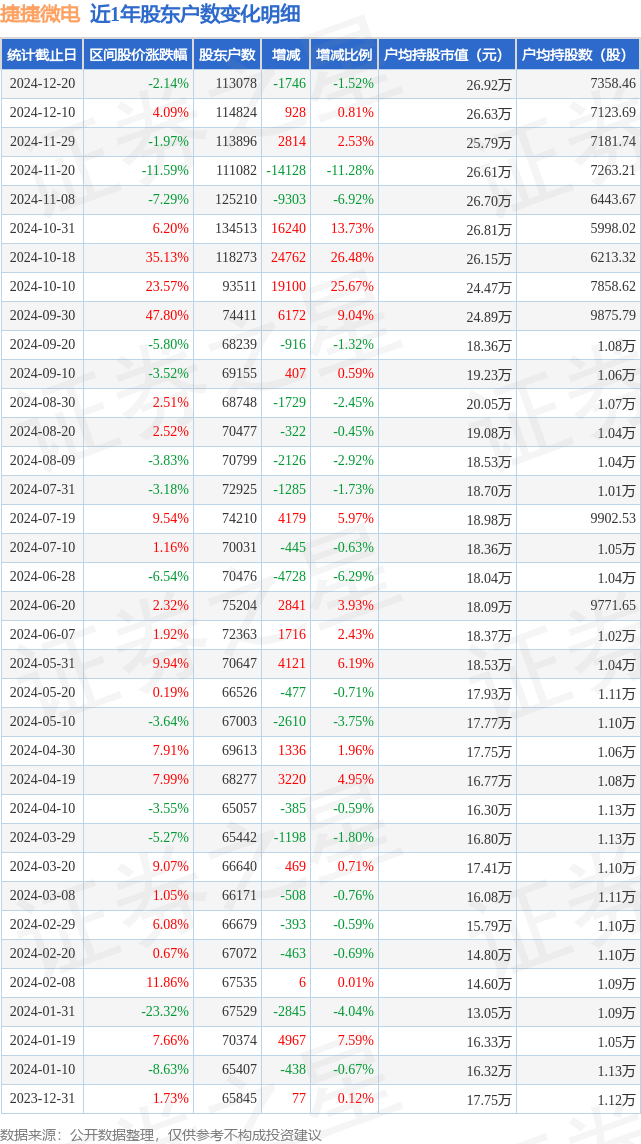Image resolution: width=641 pixels, height=1144 pixels.
Task: Click the 捷捷微电 title text
Action: [42, 14]
